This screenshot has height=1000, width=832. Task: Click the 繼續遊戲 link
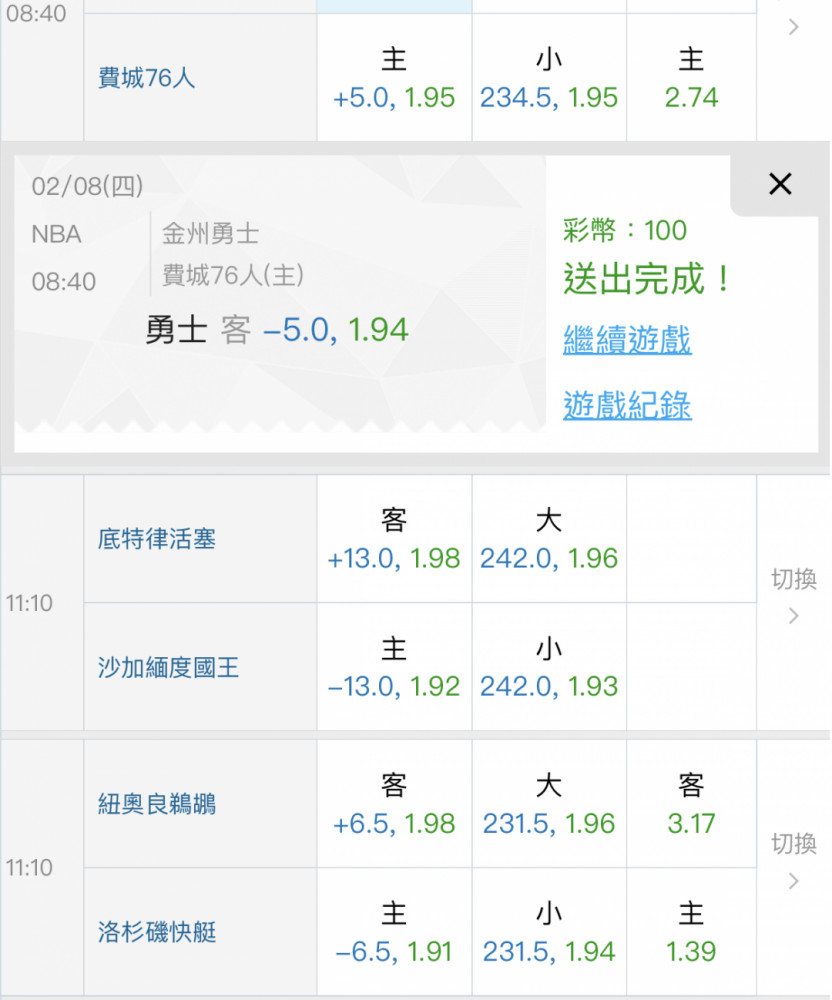627,340
